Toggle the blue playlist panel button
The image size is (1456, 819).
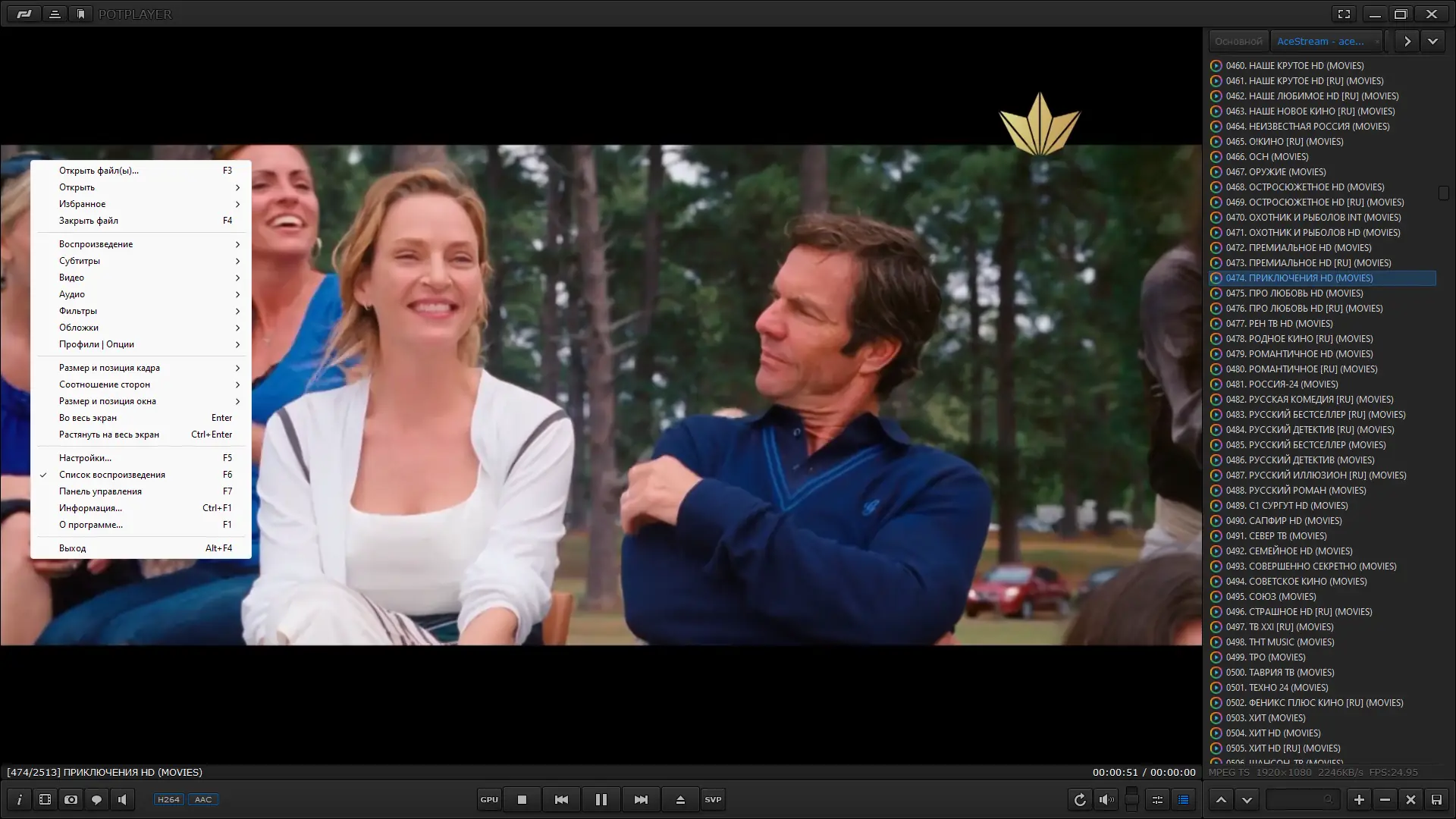click(x=1183, y=799)
